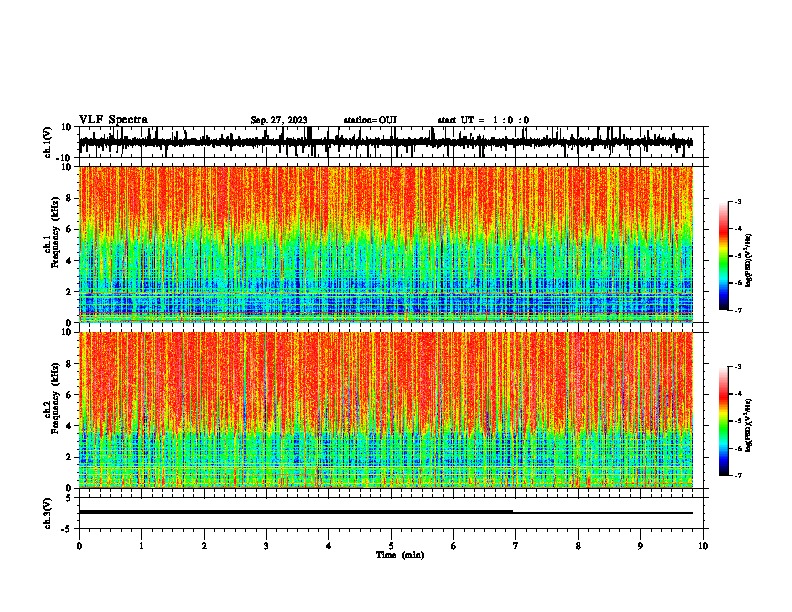The height and width of the screenshot is (612, 792).
Task: Click the "-3" label on ch.1 color scale
Action: tap(737, 202)
